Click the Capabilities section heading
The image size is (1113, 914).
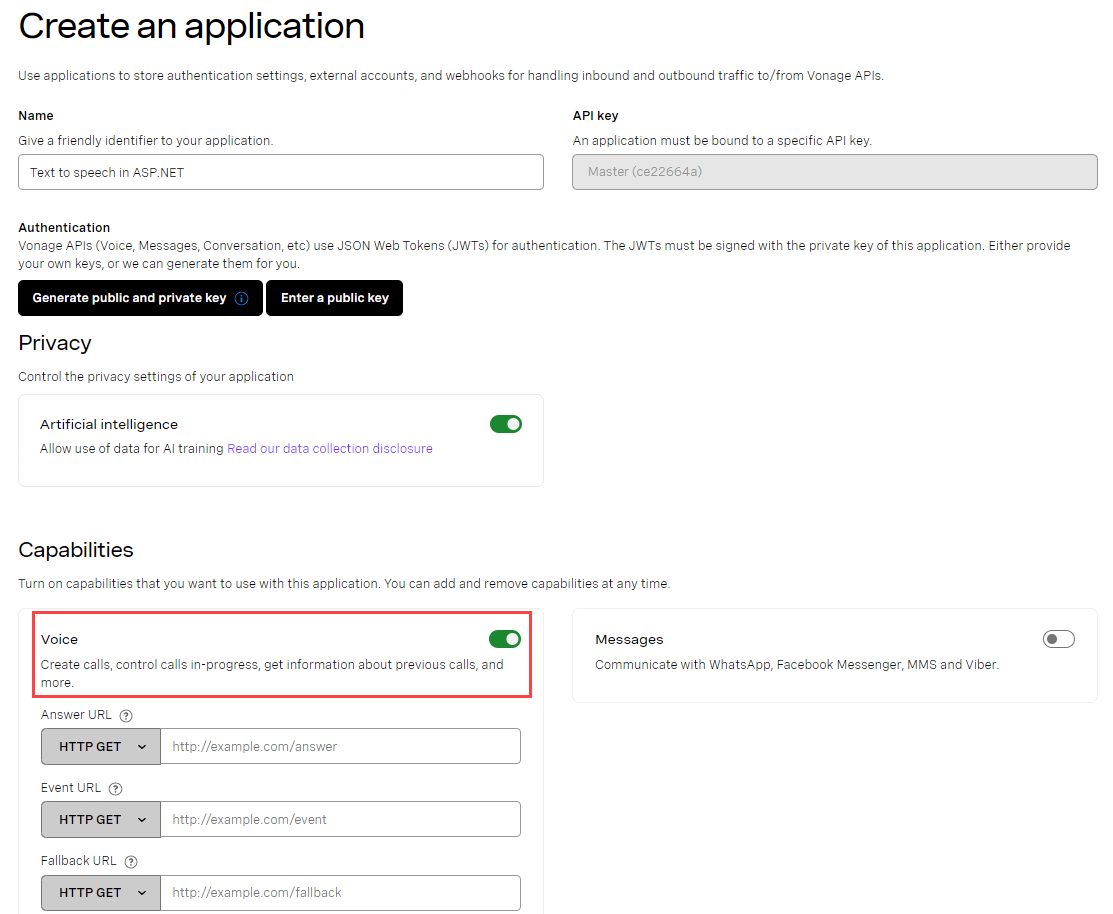tap(76, 550)
